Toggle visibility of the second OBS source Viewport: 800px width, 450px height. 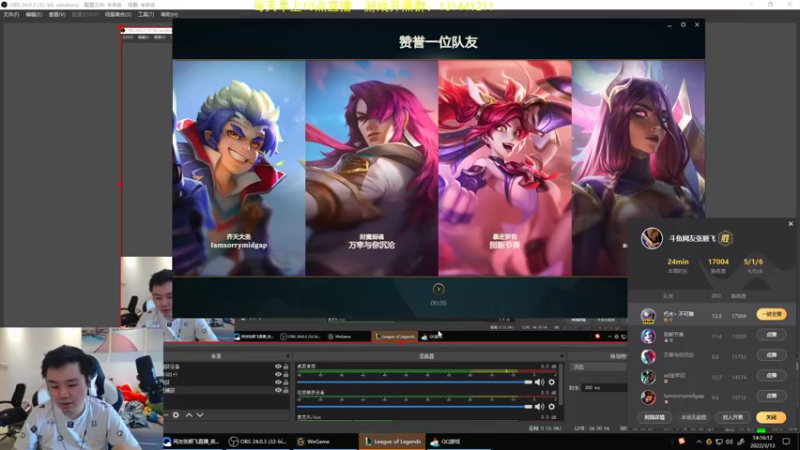click(278, 374)
